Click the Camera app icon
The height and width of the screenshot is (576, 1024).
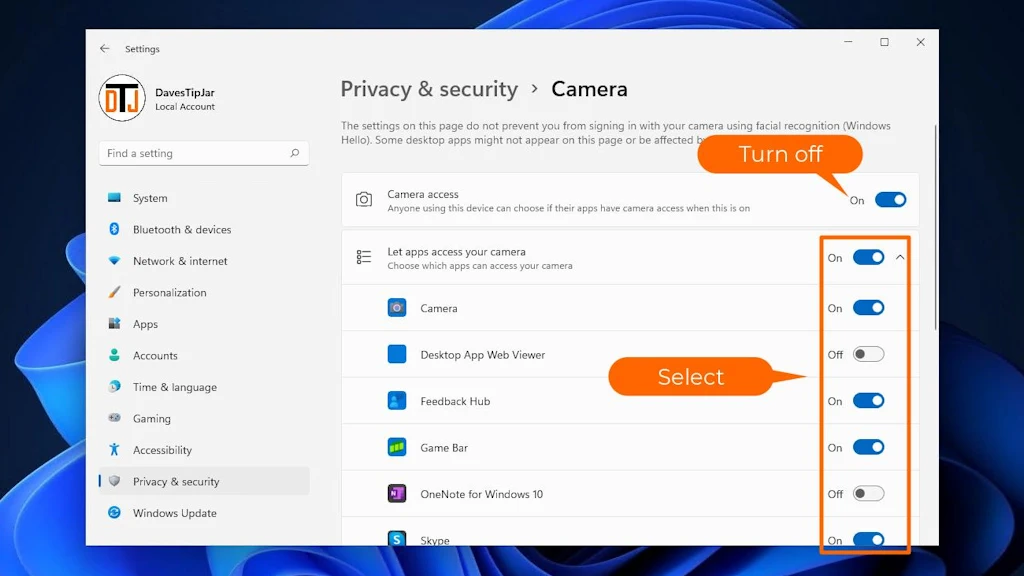(x=396, y=308)
